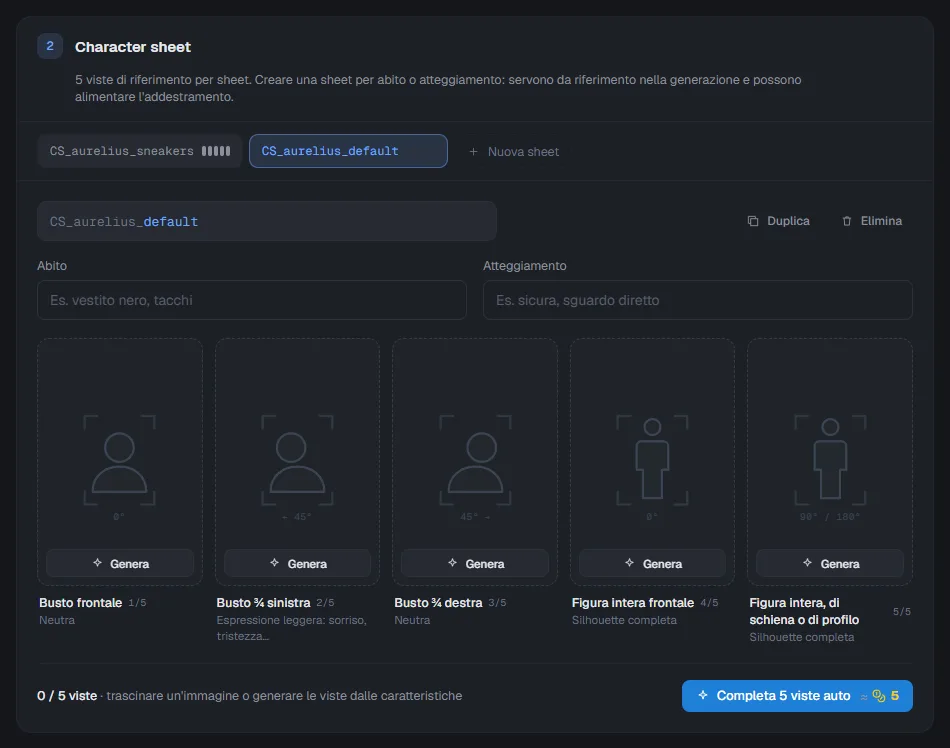Click the Duplica copy icon
Viewport: 950px width, 748px height.
(x=752, y=221)
